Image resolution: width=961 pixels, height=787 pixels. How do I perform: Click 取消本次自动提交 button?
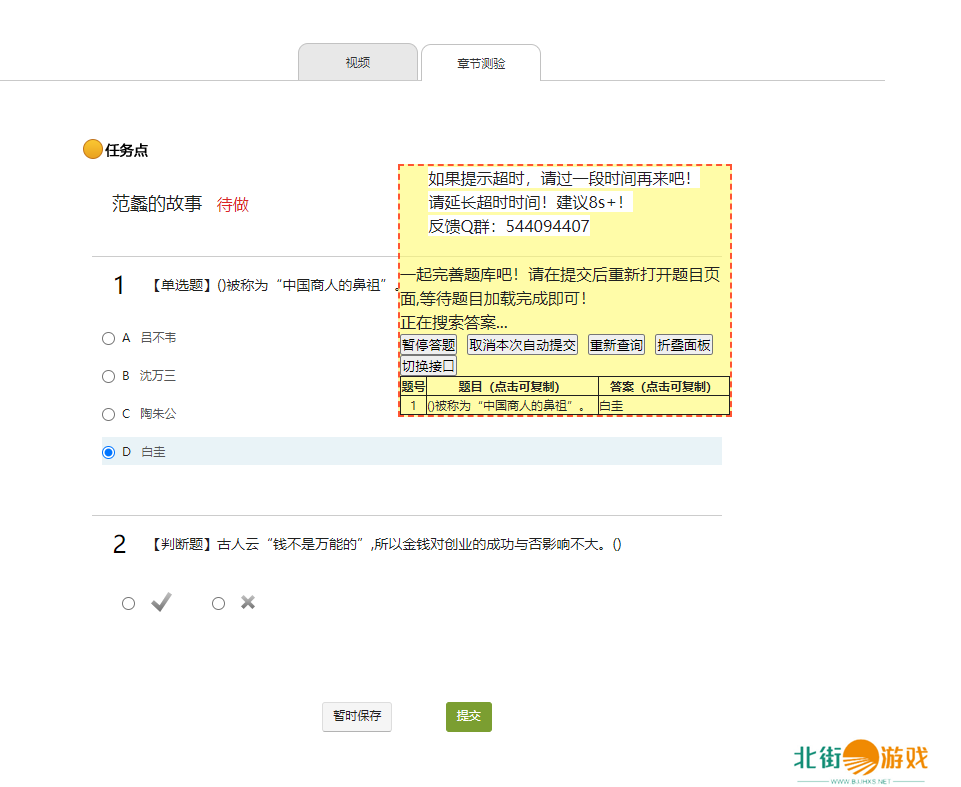(522, 345)
